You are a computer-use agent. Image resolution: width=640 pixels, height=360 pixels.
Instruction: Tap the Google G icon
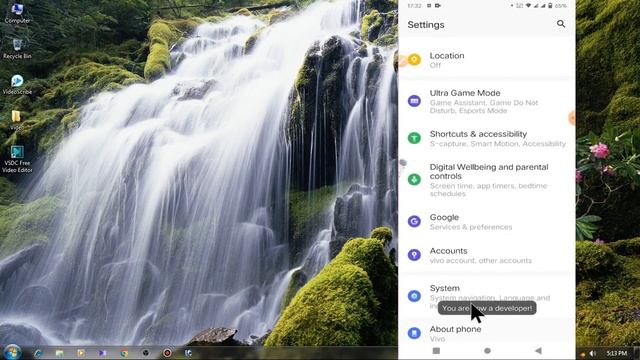414,221
